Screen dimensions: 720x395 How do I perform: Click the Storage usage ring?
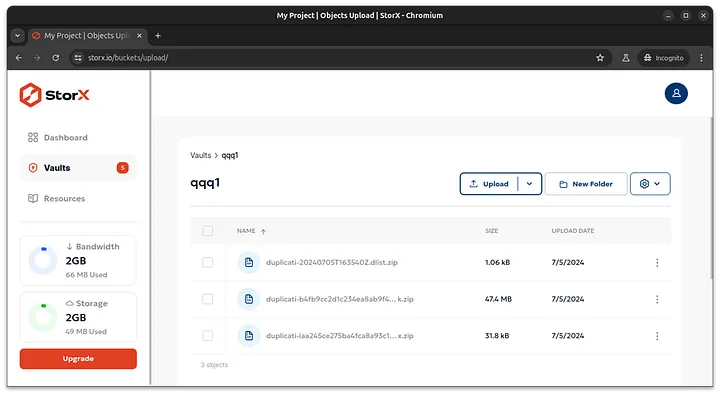point(43,317)
